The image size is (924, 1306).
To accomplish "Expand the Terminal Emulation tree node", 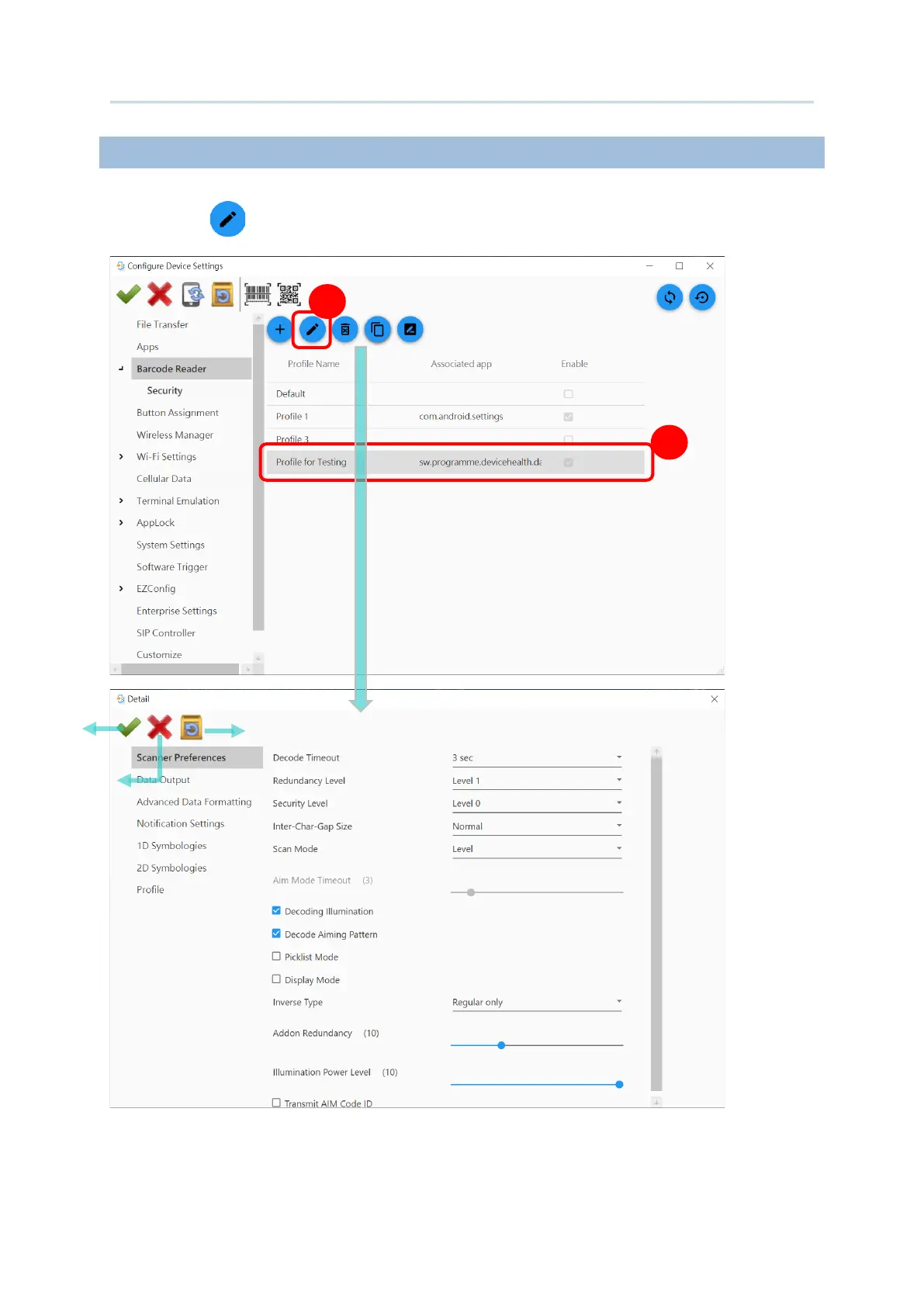I will pyautogui.click(x=121, y=501).
